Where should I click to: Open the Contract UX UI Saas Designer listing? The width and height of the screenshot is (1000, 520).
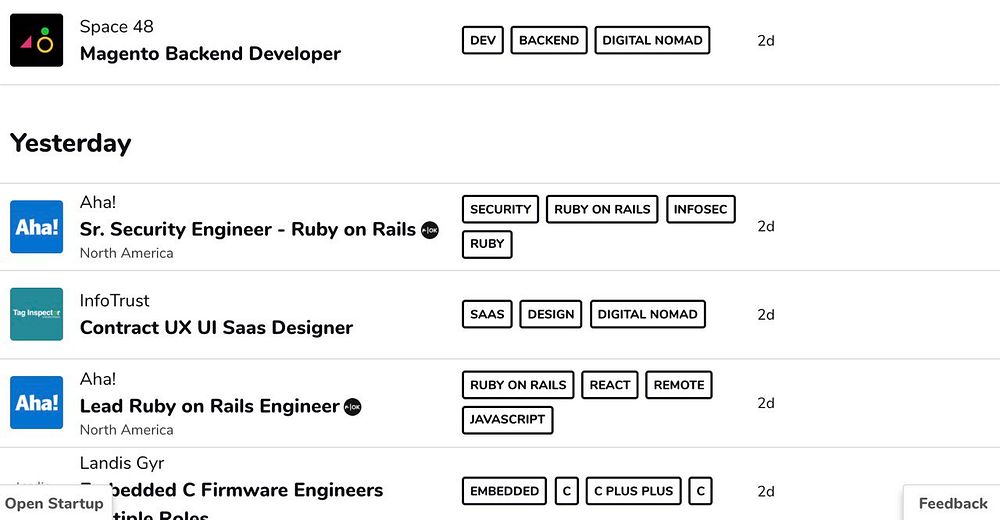click(x=216, y=328)
